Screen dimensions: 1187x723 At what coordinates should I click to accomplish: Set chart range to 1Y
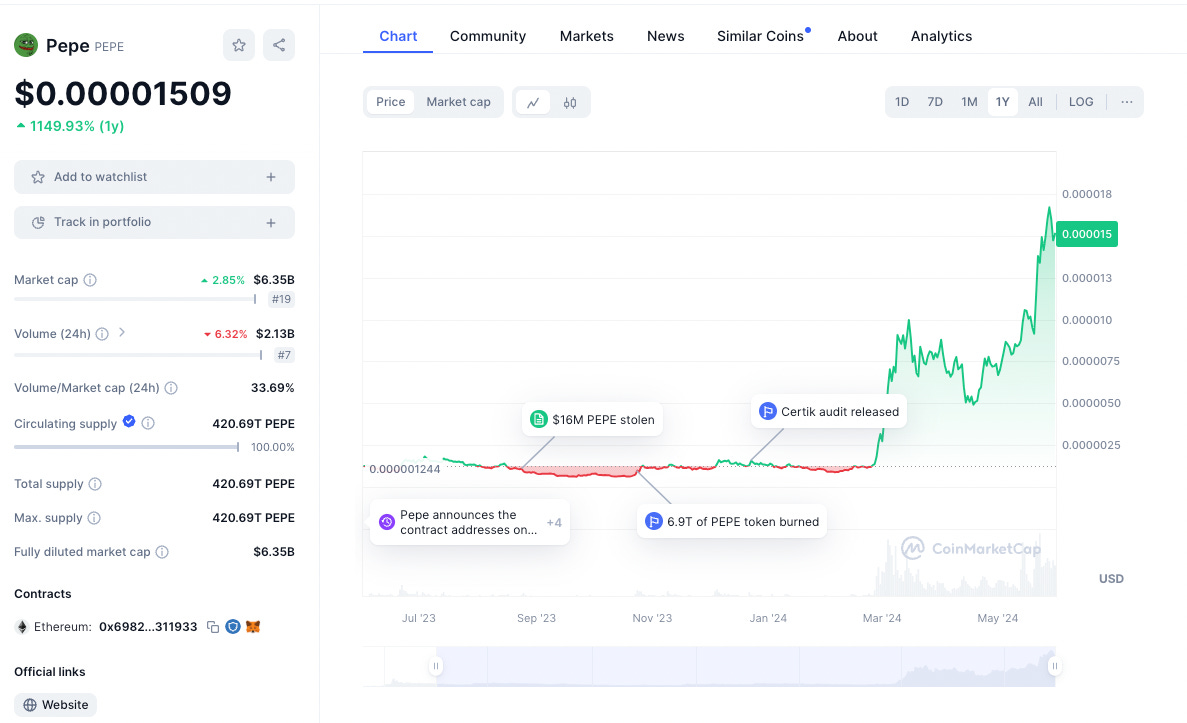click(1002, 102)
